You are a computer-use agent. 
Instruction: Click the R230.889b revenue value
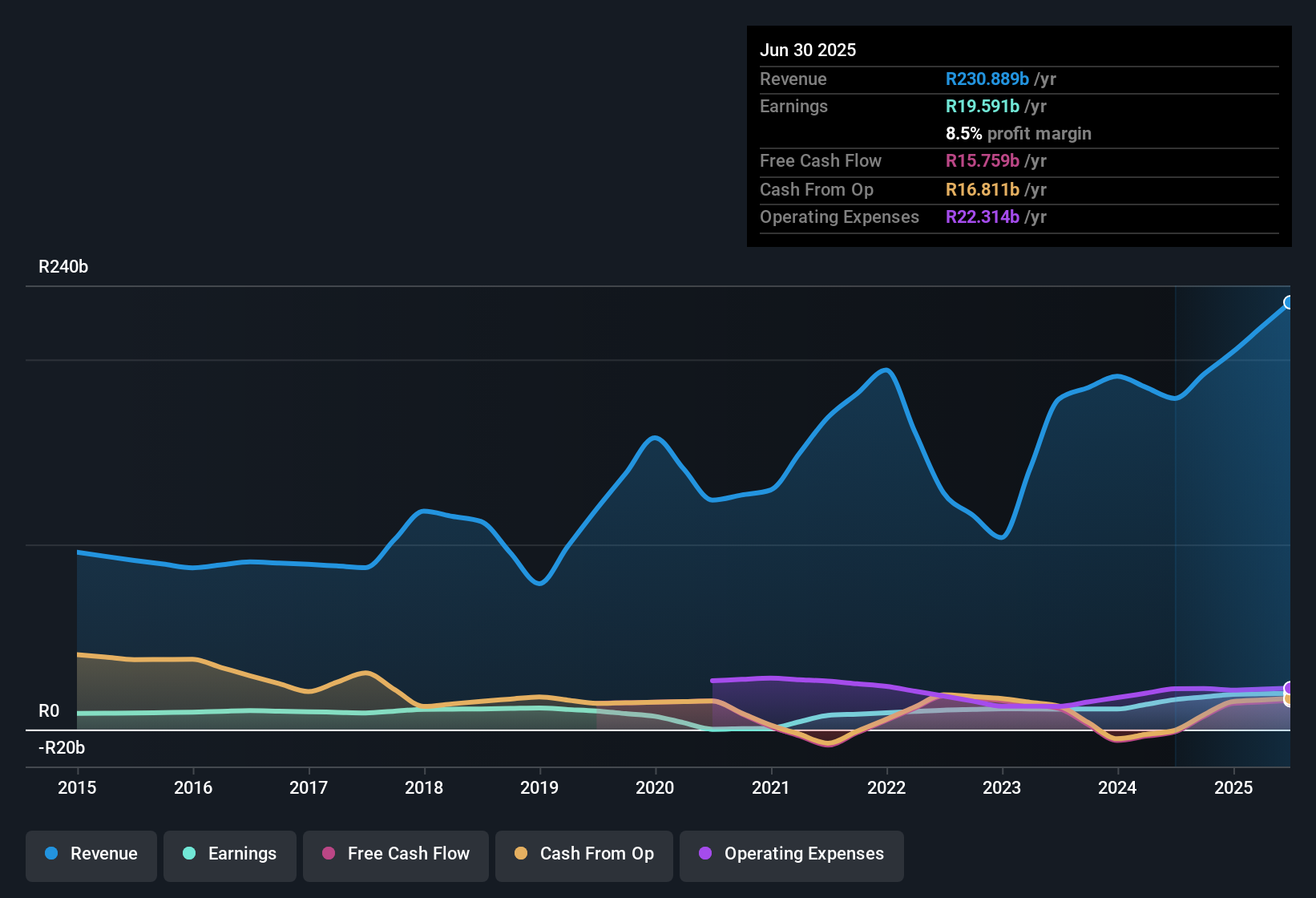pos(987,79)
